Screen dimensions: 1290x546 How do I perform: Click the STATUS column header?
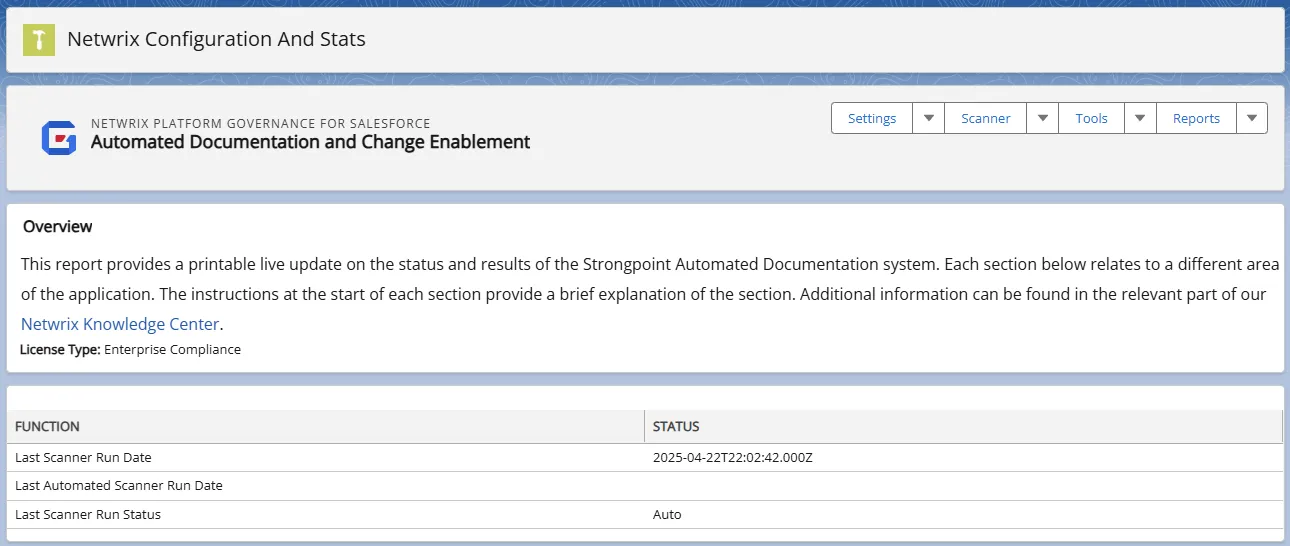point(963,426)
